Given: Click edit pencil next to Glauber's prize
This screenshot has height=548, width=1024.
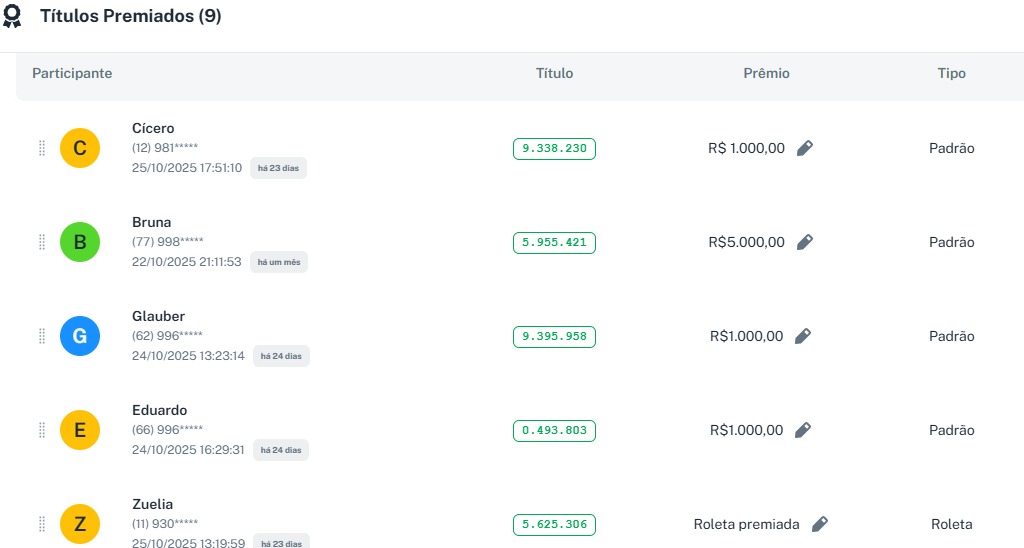Looking at the screenshot, I should (803, 336).
